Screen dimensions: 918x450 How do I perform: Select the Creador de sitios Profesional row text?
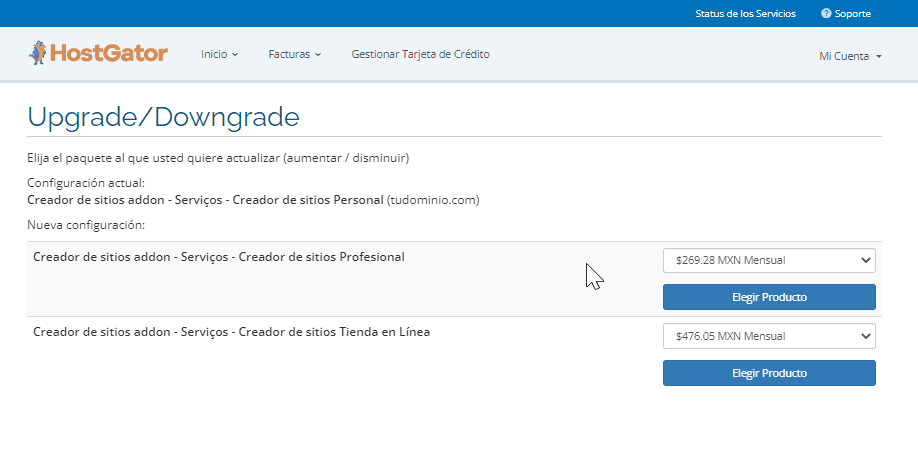(x=219, y=257)
